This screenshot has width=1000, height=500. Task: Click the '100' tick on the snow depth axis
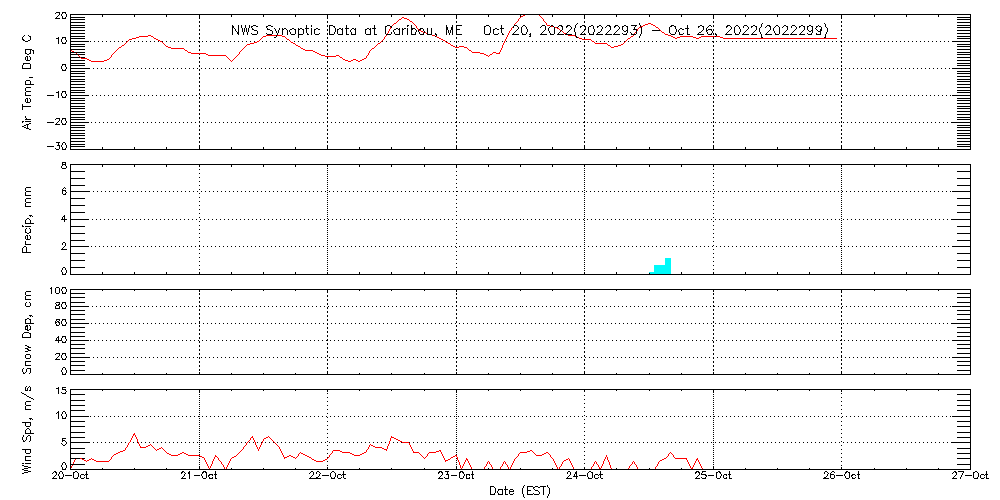point(56,291)
